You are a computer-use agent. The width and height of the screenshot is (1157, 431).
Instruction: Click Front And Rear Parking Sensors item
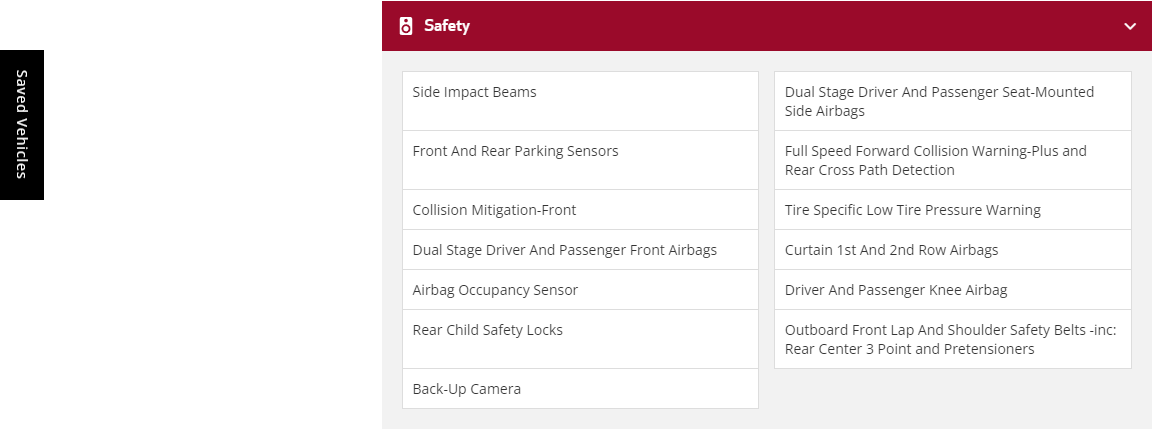[516, 151]
